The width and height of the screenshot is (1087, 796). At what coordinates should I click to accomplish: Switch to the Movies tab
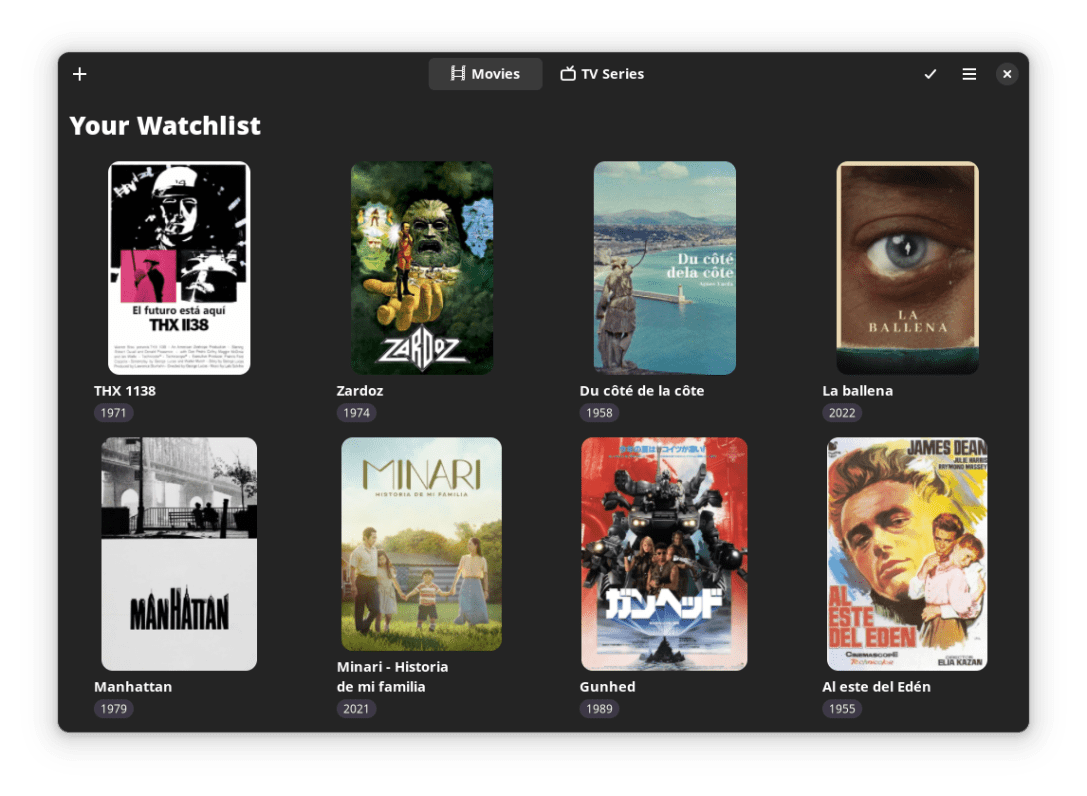click(x=485, y=74)
